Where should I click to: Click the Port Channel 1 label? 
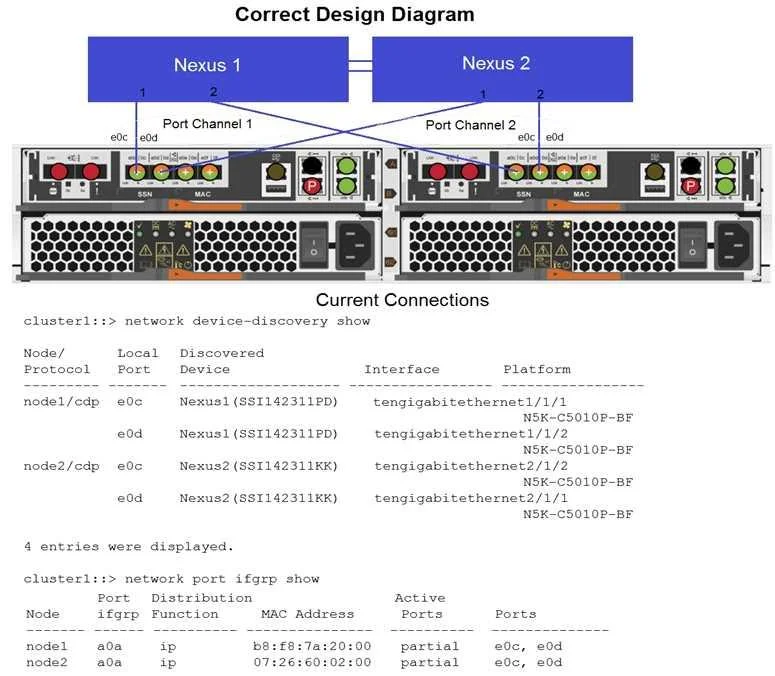[208, 124]
